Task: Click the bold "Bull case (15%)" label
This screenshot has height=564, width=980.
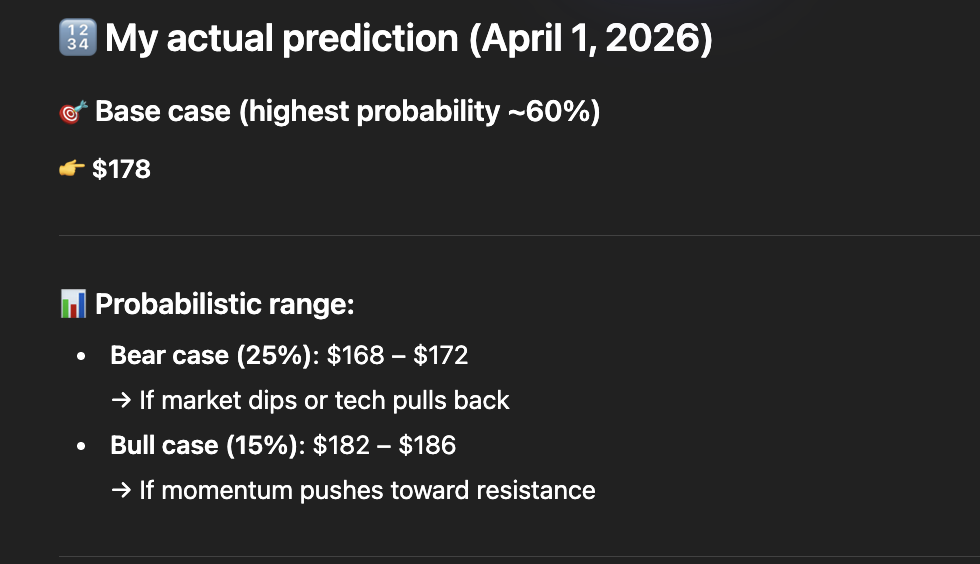Action: [x=204, y=445]
